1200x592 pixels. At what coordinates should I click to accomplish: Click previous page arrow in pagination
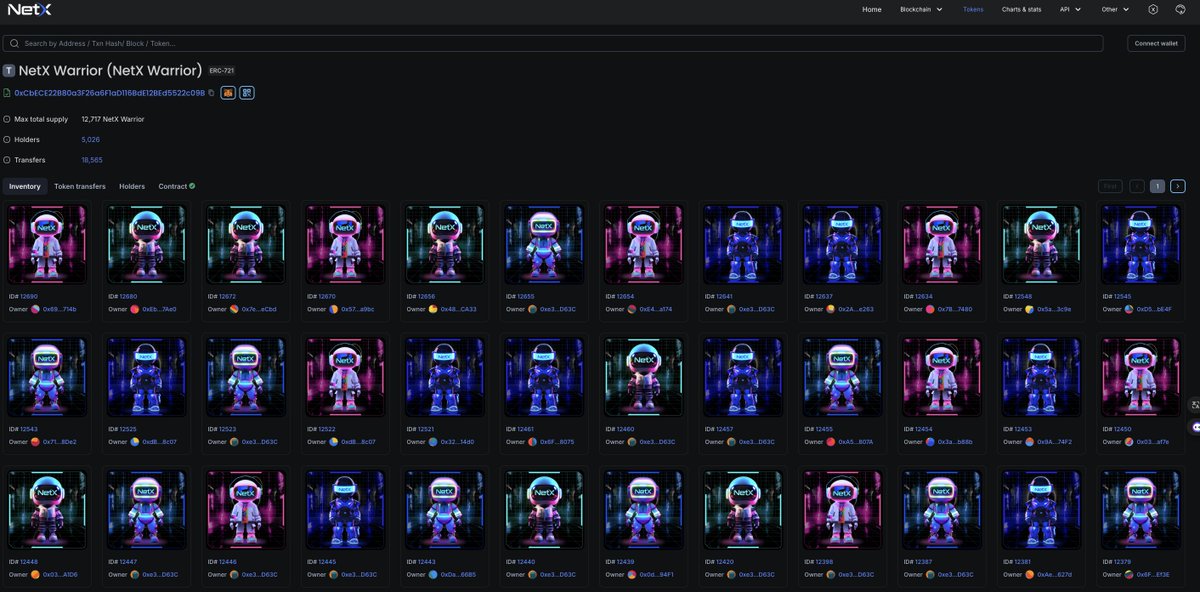[x=1137, y=186]
